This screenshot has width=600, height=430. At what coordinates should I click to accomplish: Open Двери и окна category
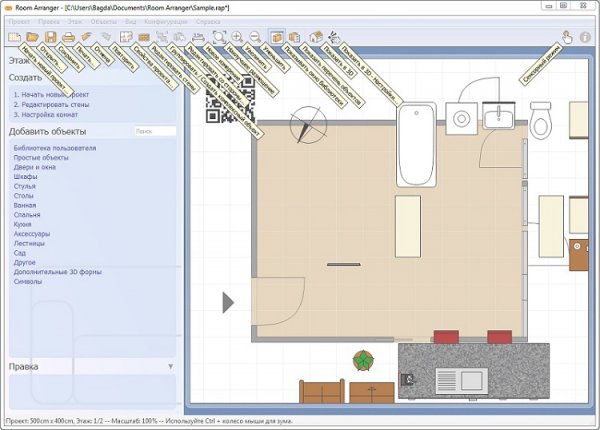[x=35, y=167]
